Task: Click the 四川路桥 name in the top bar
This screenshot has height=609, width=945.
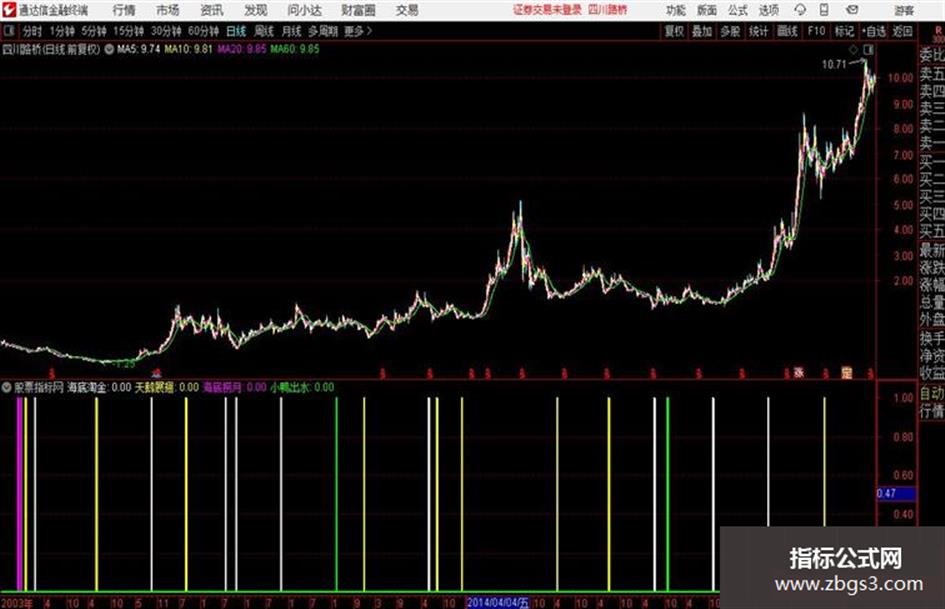Action: [608, 10]
